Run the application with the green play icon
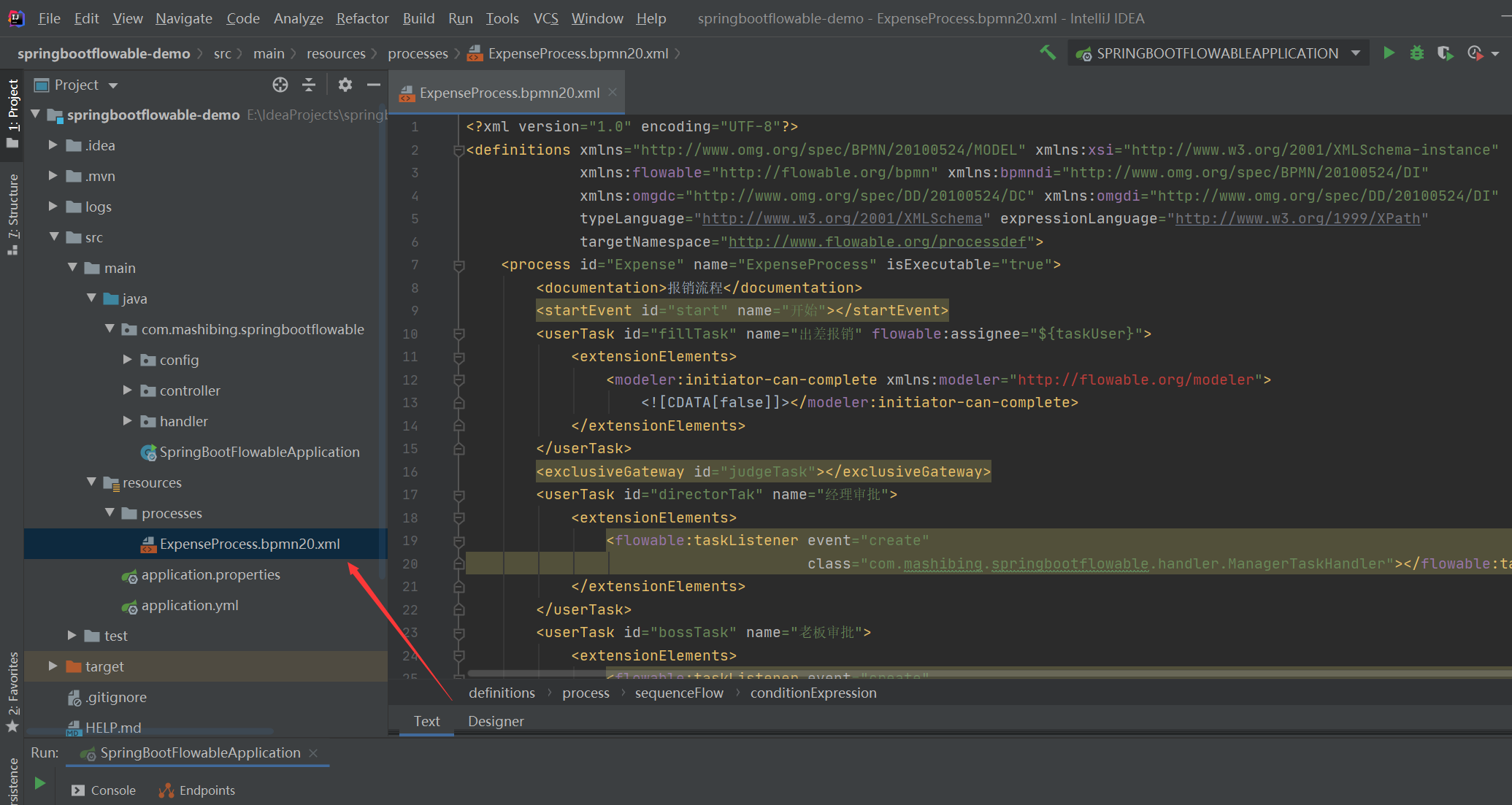Screen dimensions: 1512x805 coord(1389,53)
